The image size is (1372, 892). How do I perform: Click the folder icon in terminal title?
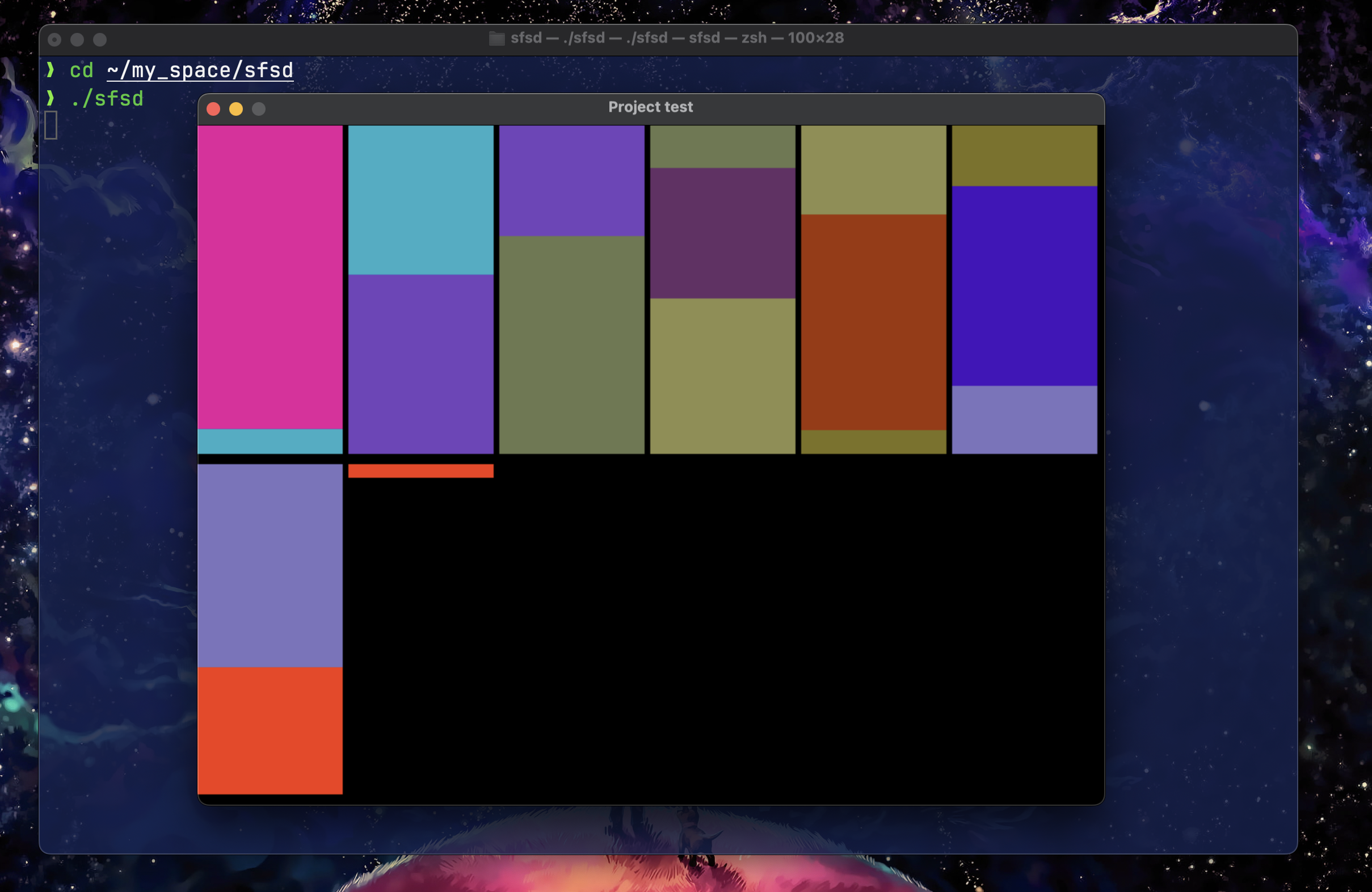(x=496, y=39)
